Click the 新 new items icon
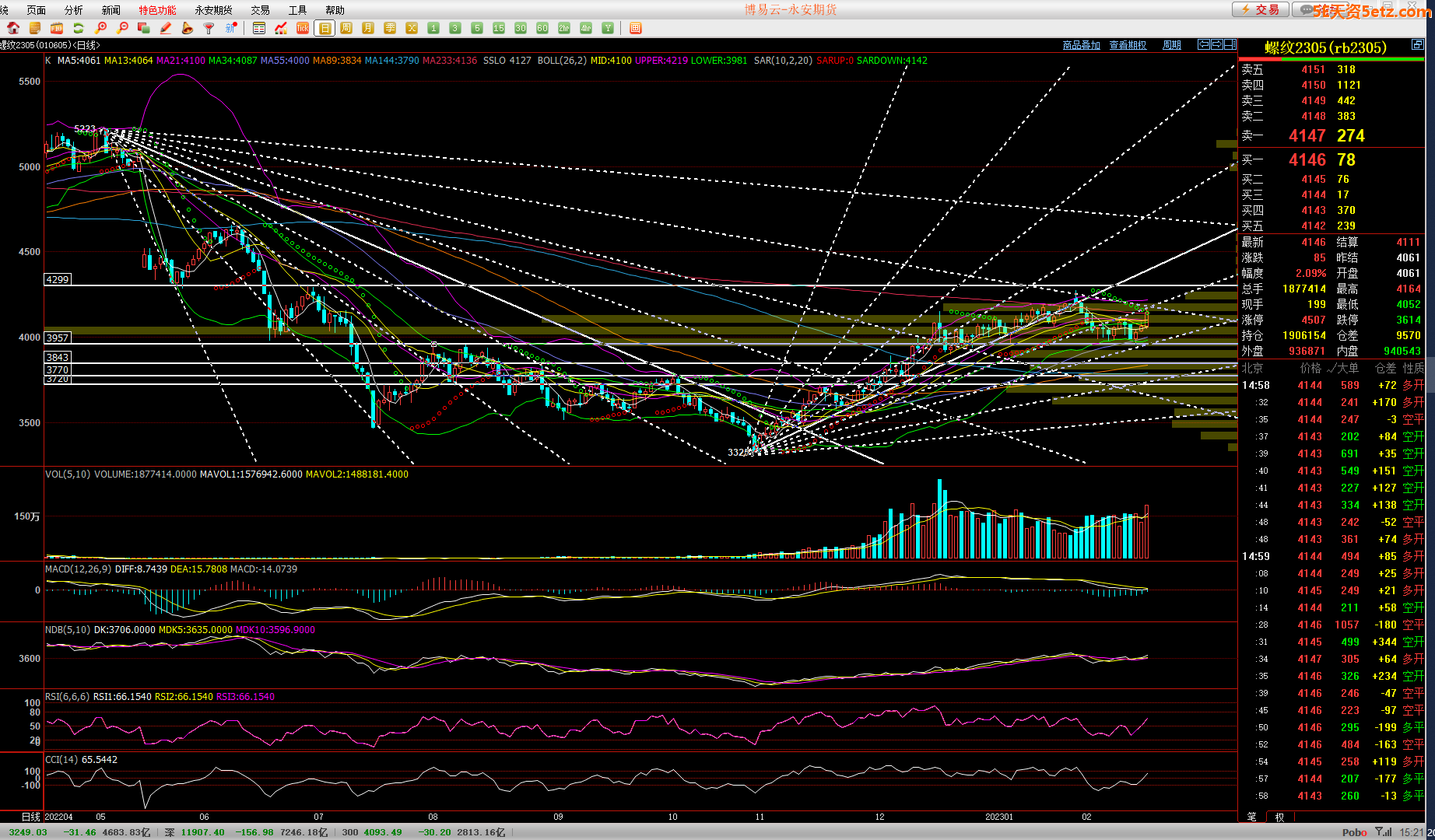This screenshot has height=840, width=1435. [x=231, y=28]
